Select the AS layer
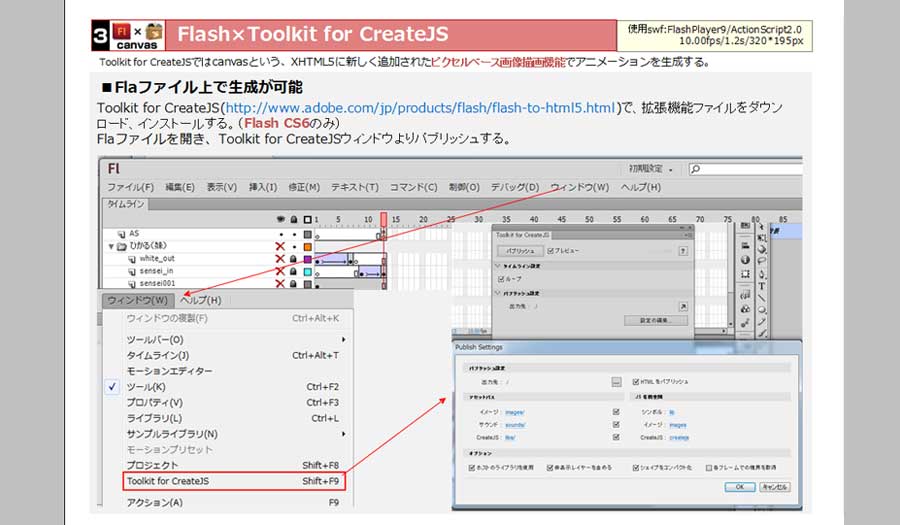Image resolution: width=900 pixels, height=525 pixels. coord(133,234)
